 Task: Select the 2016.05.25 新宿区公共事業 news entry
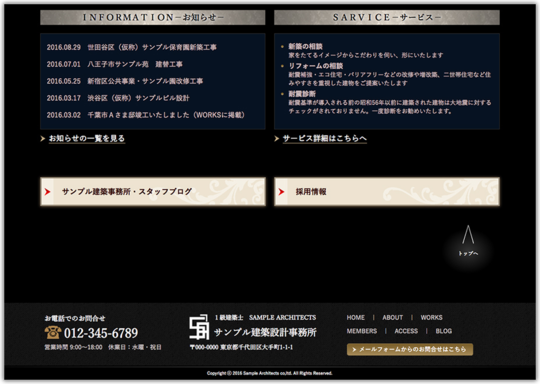coord(125,81)
